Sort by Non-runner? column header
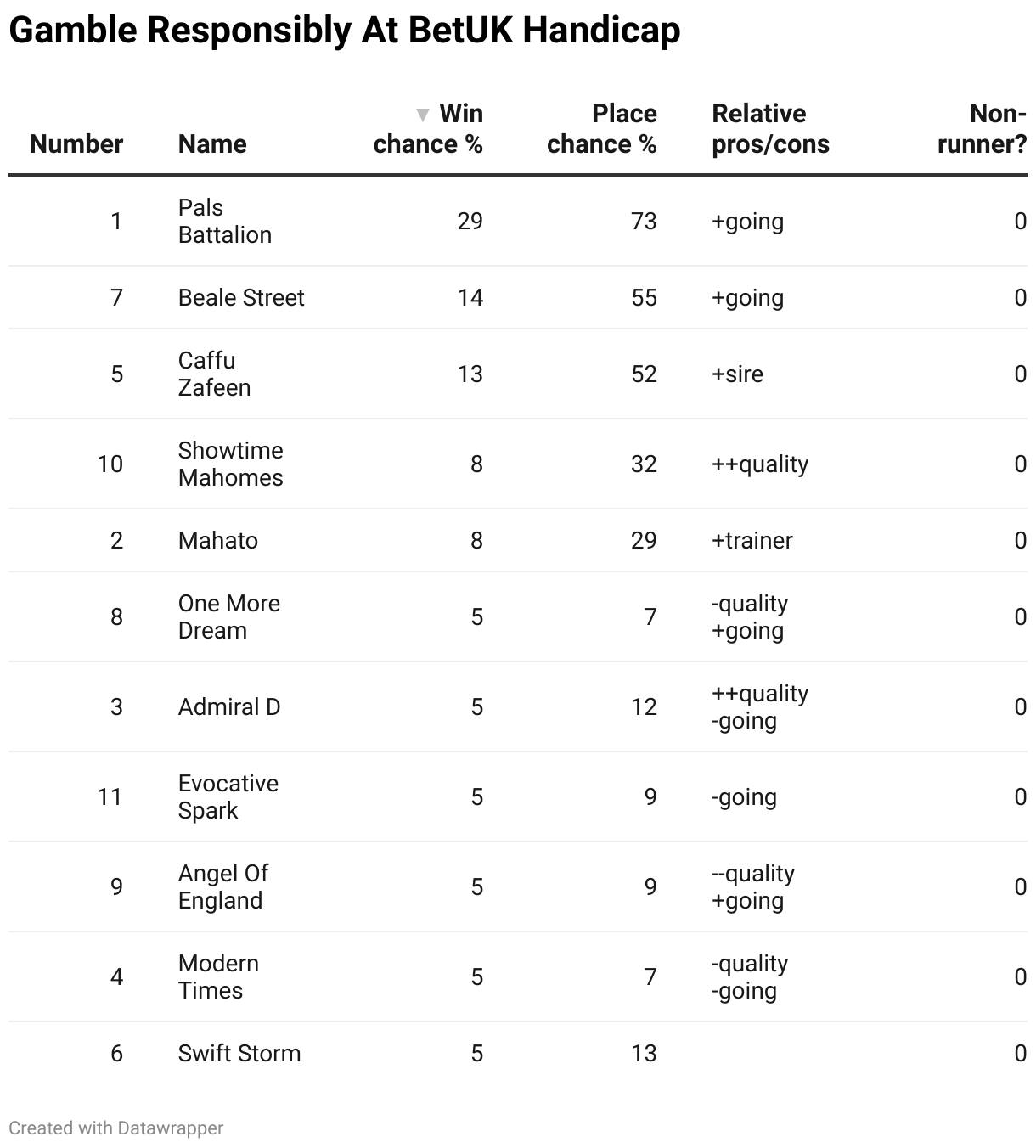Image resolution: width=1036 pixels, height=1148 pixels. tap(982, 129)
